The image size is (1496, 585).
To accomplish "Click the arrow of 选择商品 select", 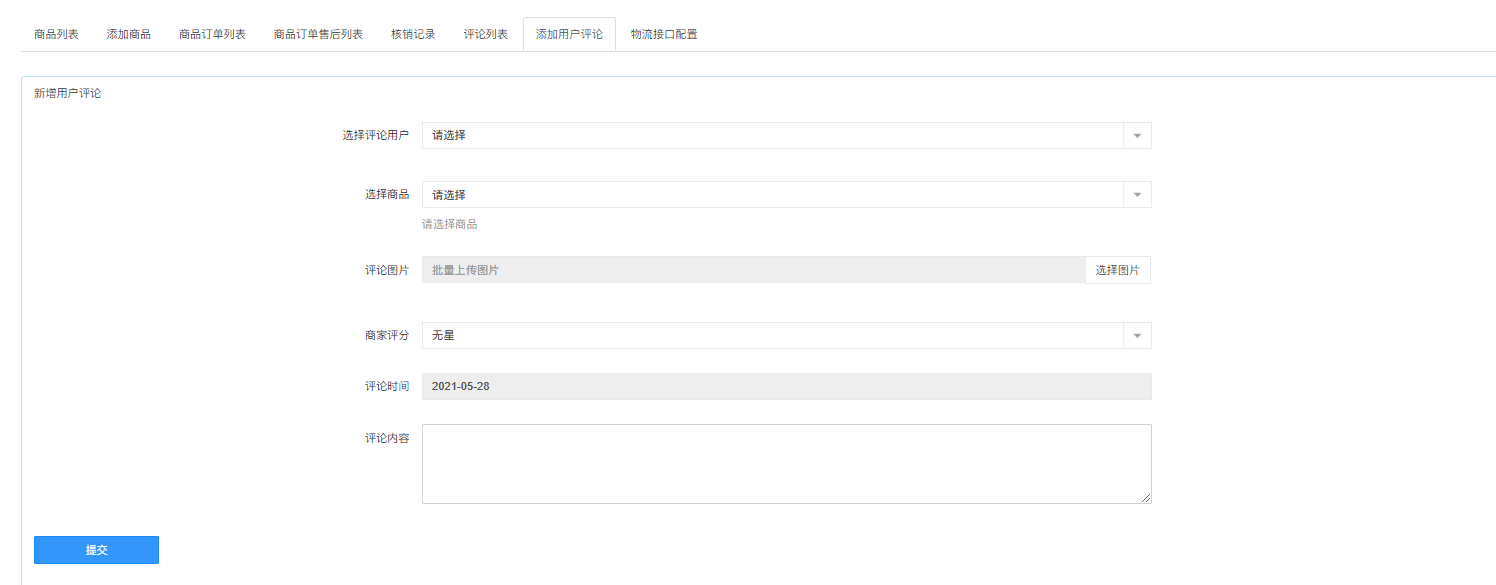I will (1137, 194).
